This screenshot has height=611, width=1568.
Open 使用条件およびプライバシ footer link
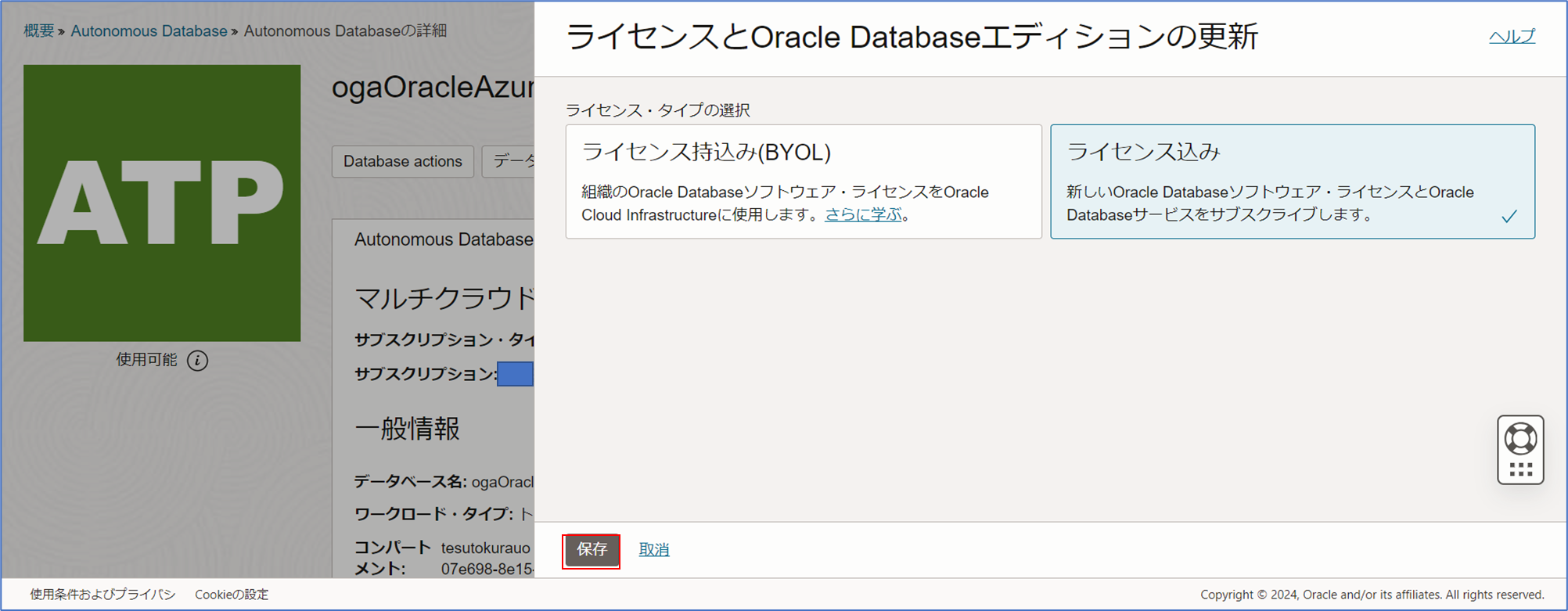click(x=102, y=595)
